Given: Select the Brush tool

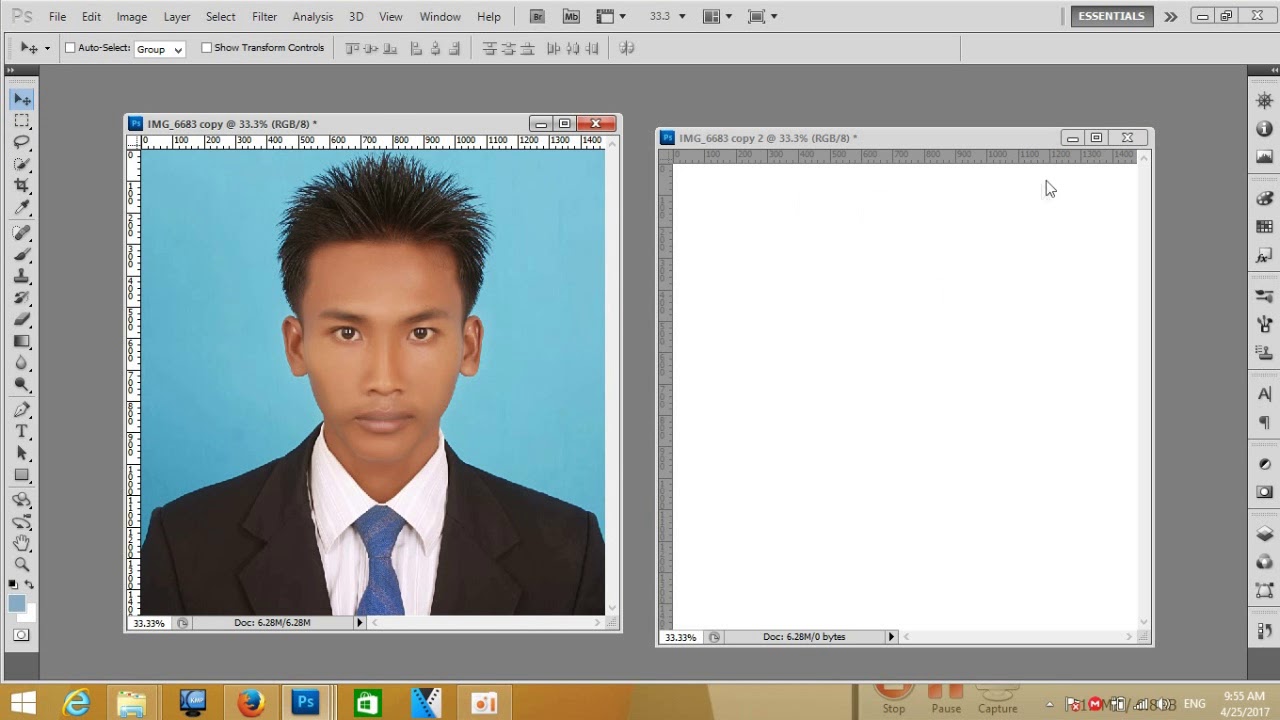Looking at the screenshot, I should click(22, 255).
